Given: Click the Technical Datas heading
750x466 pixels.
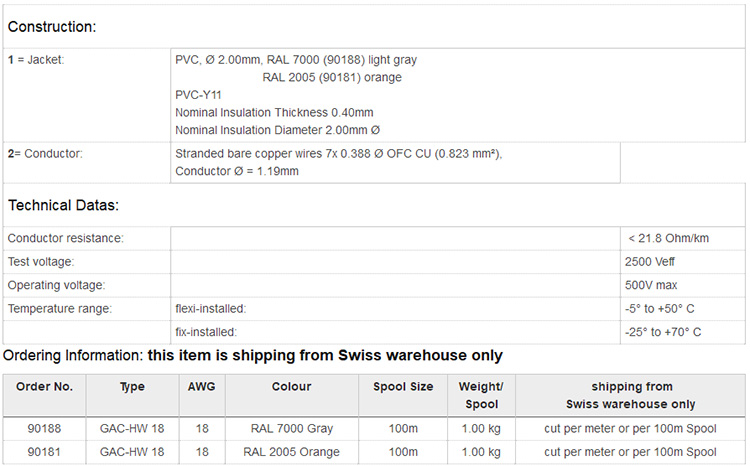Looking at the screenshot, I should point(63,205).
